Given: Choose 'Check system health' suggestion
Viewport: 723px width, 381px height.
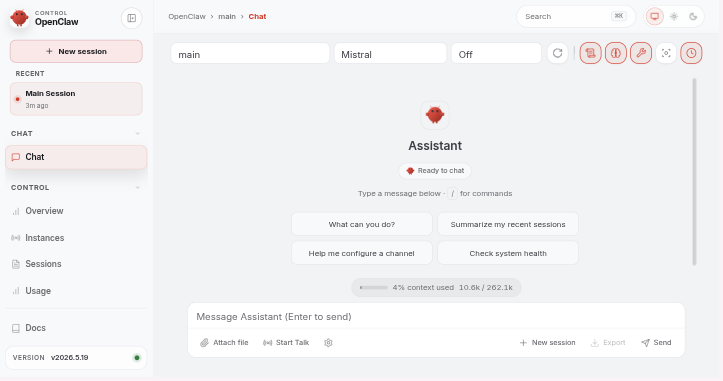Looking at the screenshot, I should [508, 253].
